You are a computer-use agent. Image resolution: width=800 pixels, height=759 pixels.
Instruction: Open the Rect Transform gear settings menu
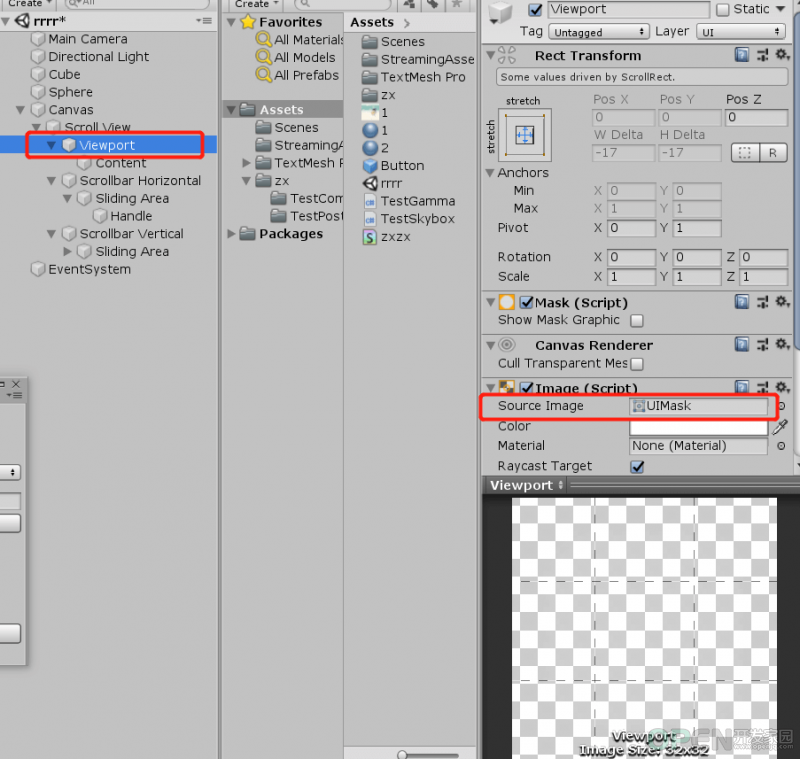(782, 55)
